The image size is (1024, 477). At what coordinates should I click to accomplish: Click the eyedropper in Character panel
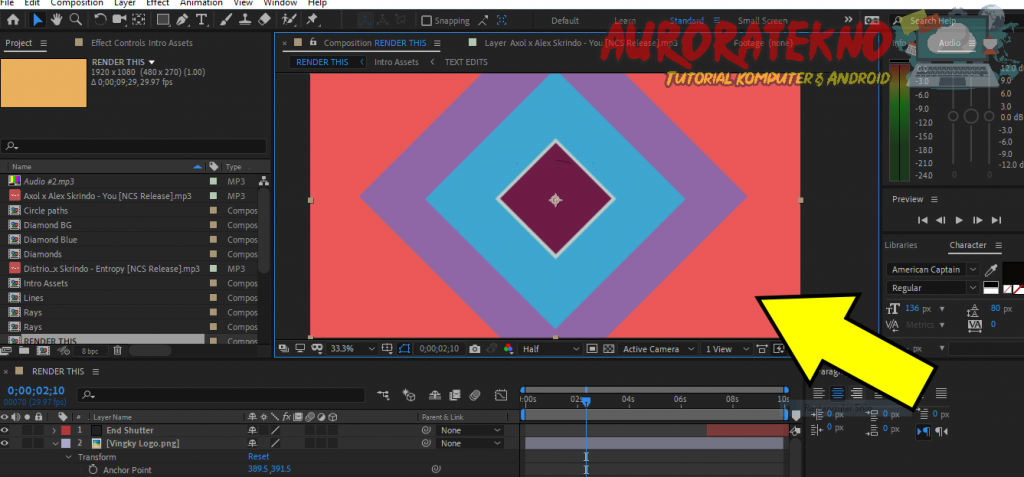tap(991, 269)
